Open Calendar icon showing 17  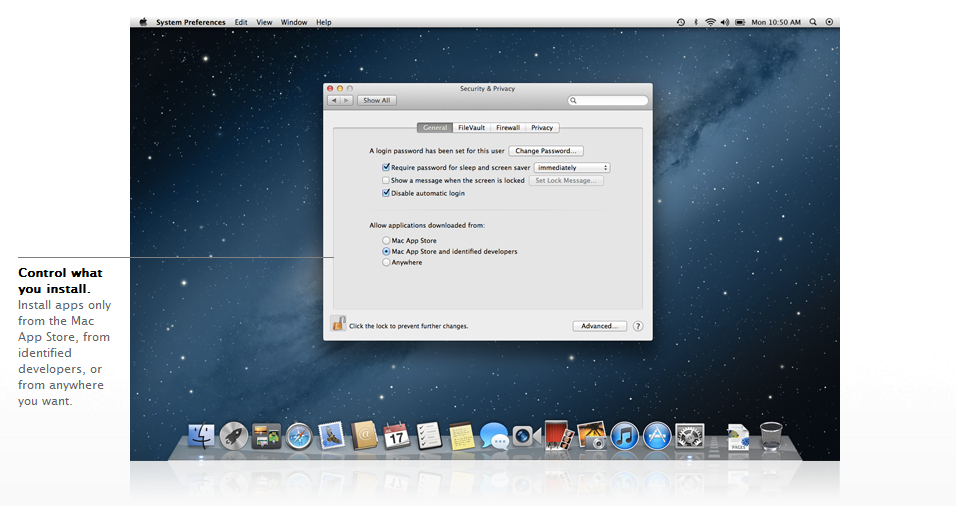396,437
